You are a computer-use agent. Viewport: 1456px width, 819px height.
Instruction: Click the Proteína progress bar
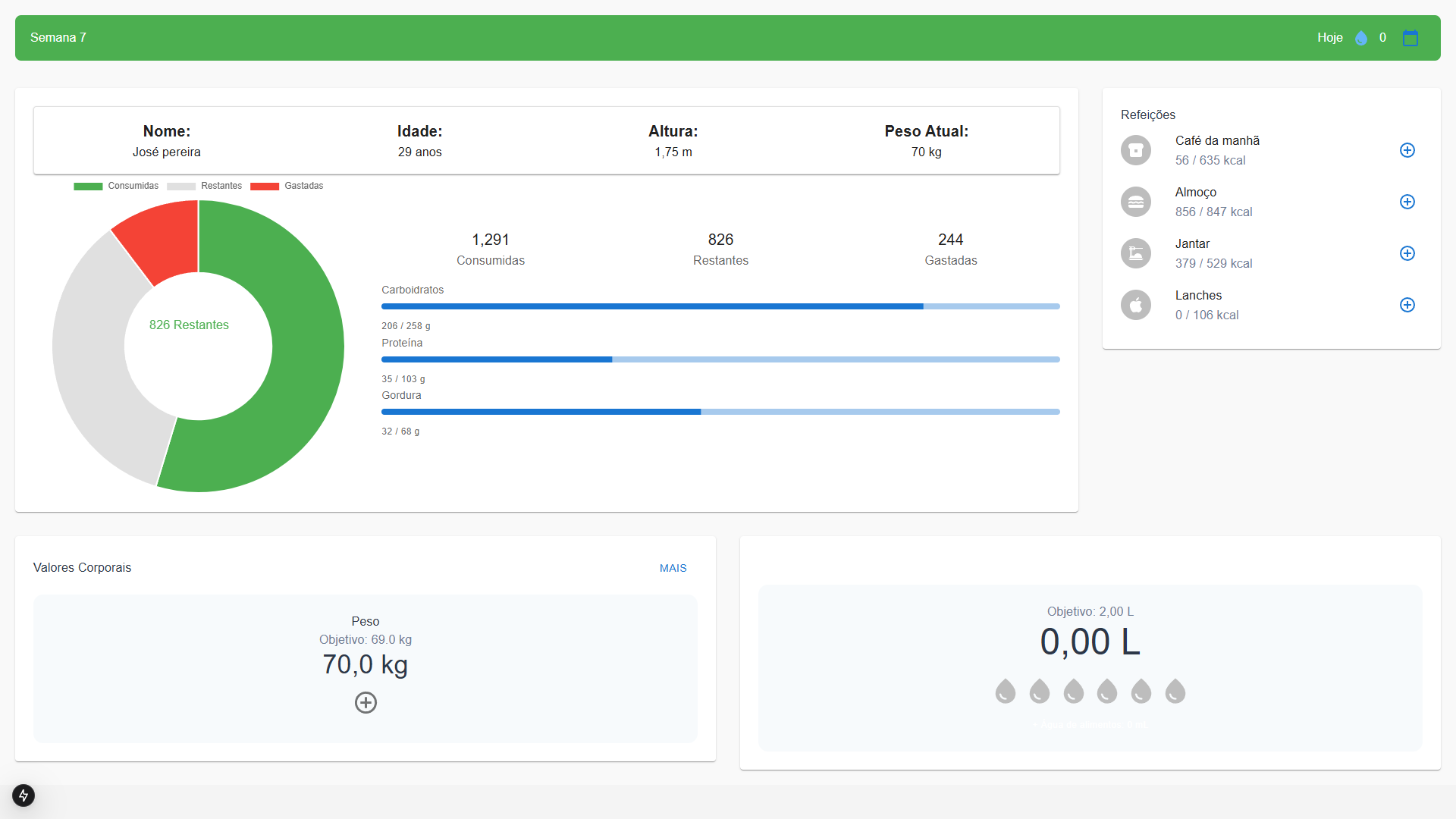click(720, 359)
